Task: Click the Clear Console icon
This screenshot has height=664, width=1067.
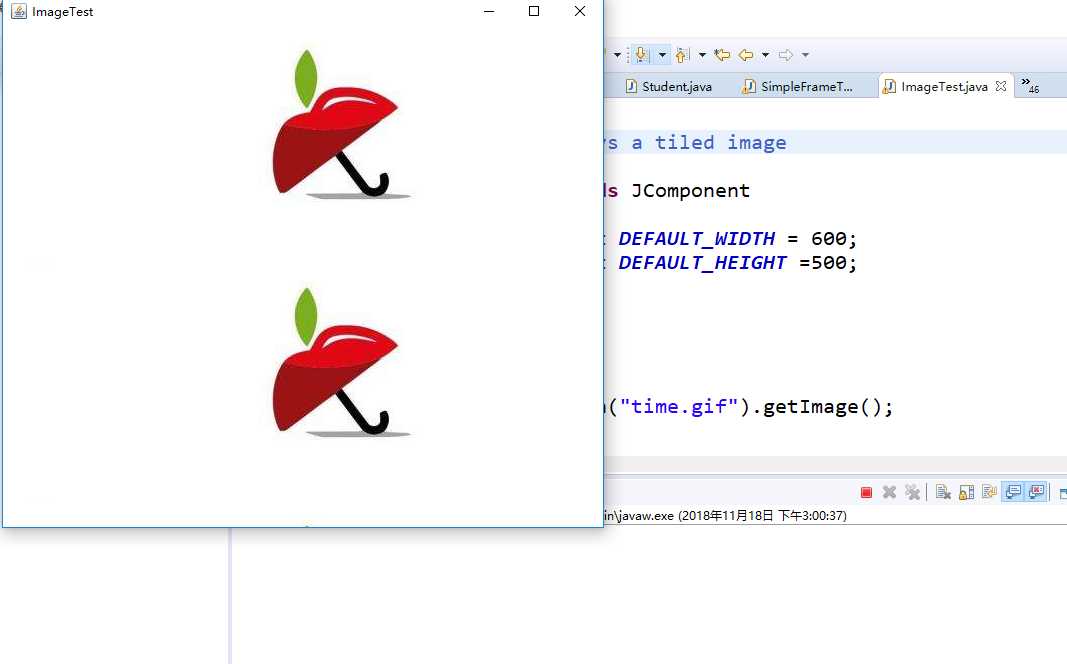Action: 943,492
